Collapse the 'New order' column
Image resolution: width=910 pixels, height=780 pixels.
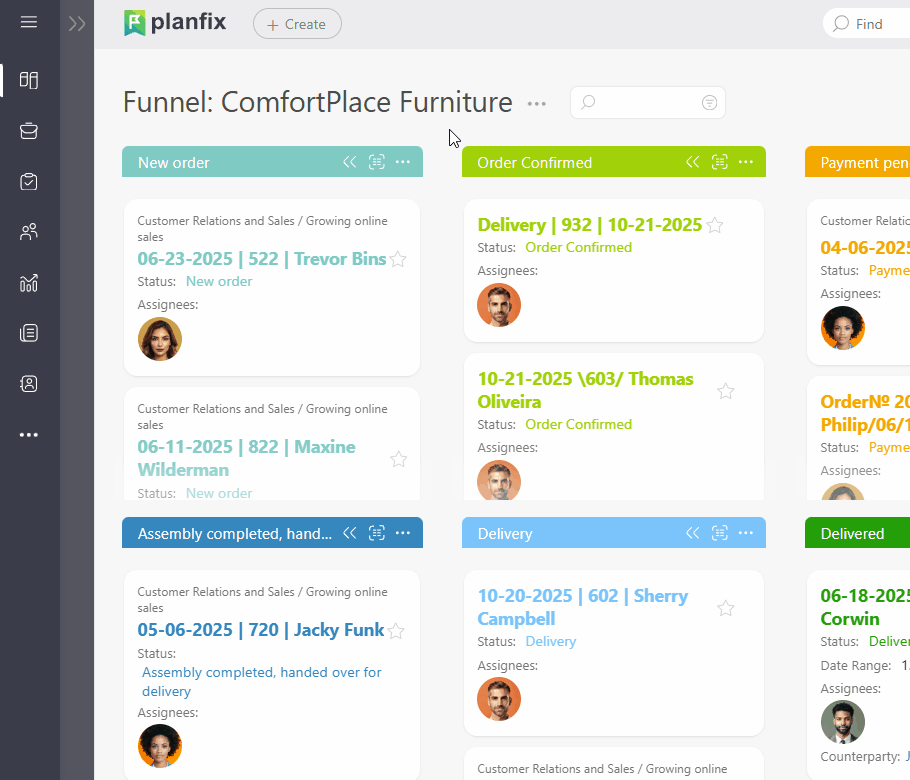click(x=349, y=161)
